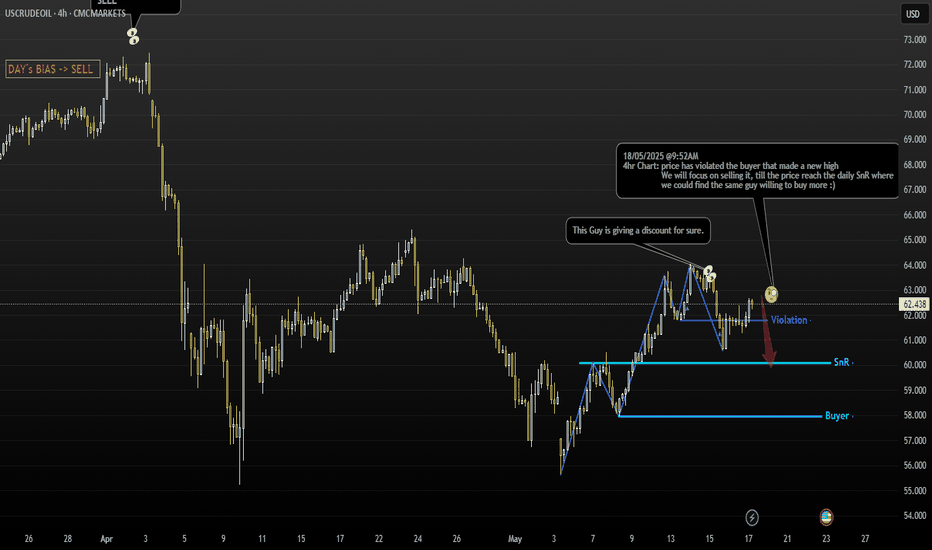
Task: Click the 68.000 price axis label
Action: (x=915, y=165)
